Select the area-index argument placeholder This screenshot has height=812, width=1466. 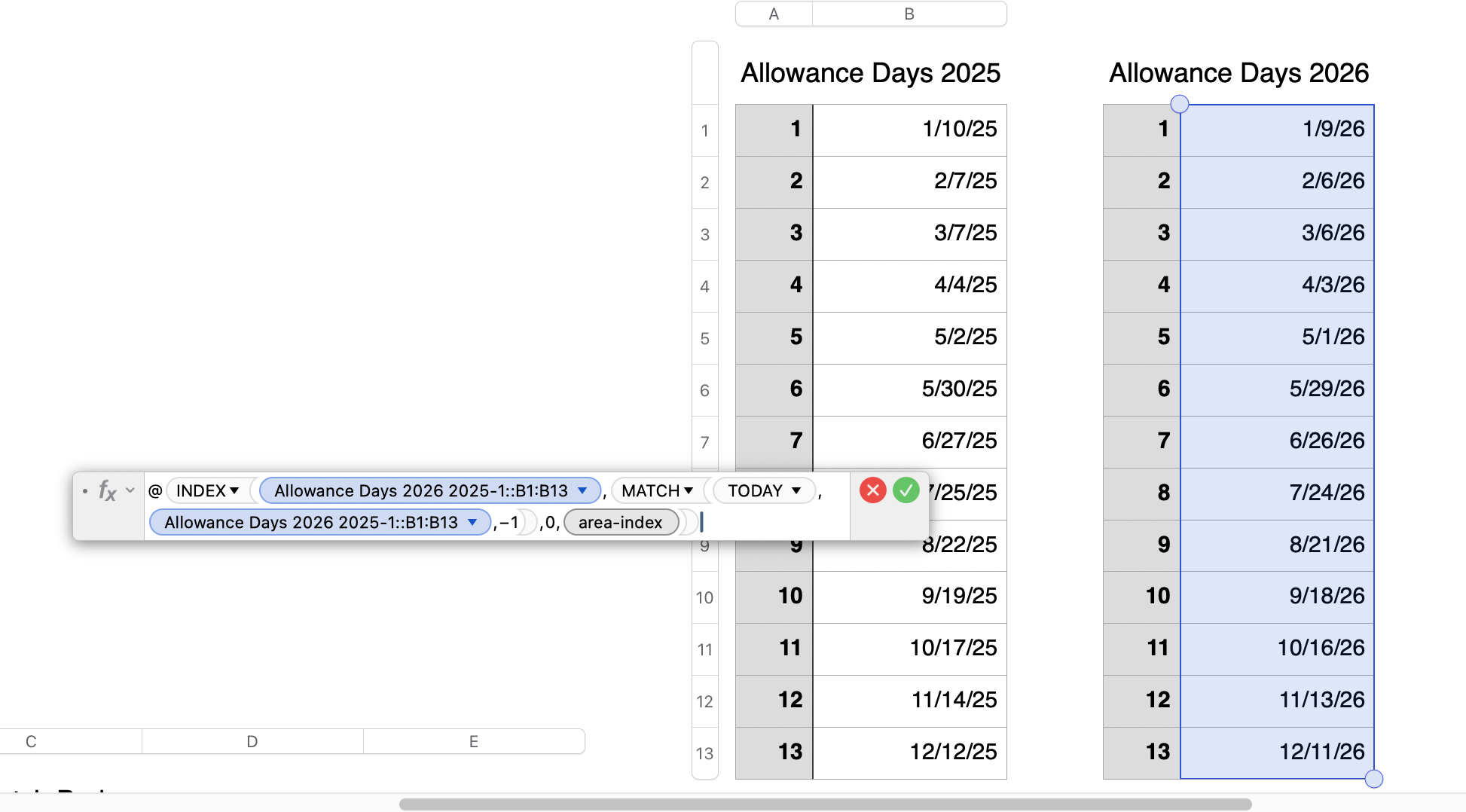coord(620,523)
